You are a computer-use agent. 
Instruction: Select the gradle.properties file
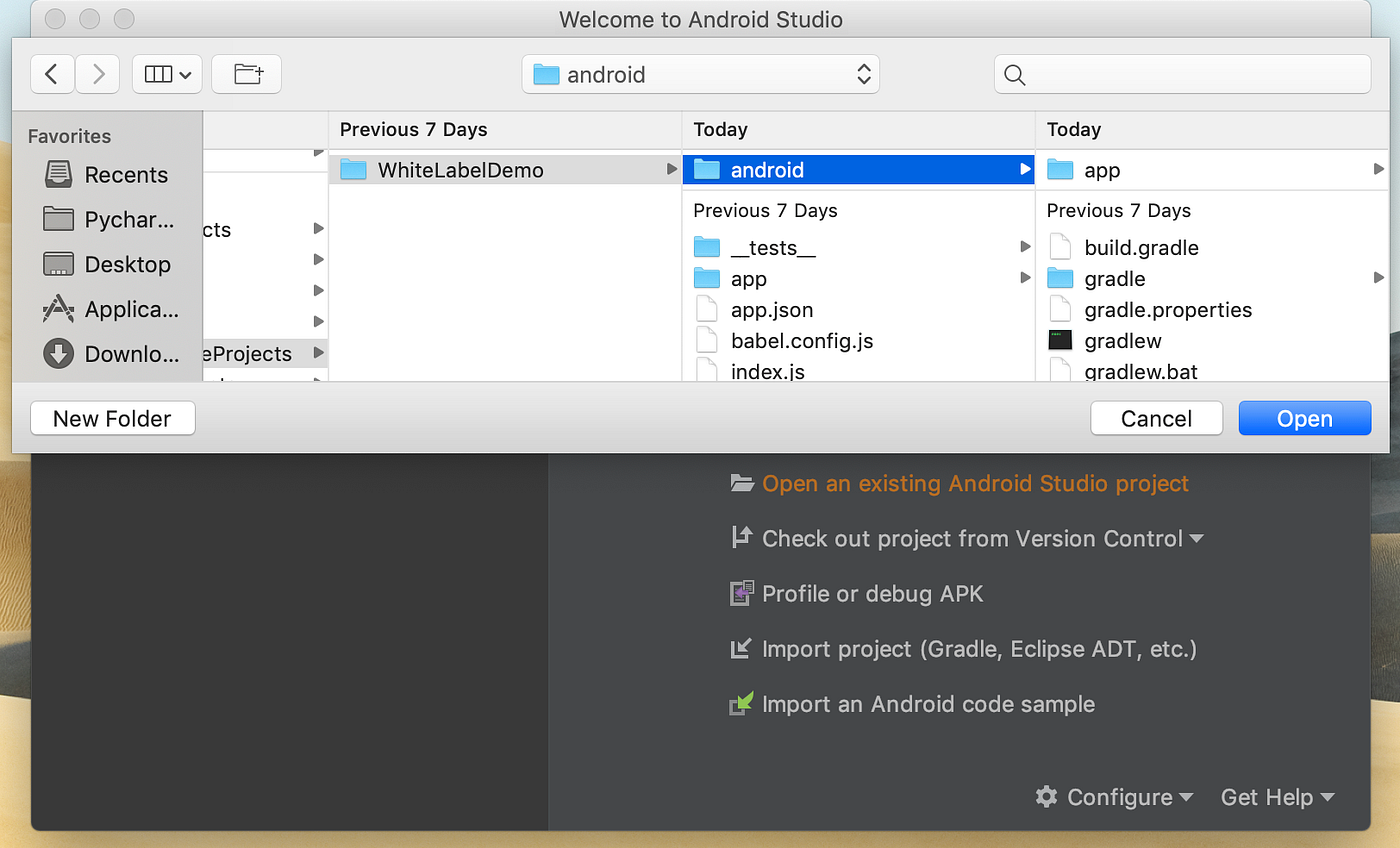pyautogui.click(x=1212, y=309)
